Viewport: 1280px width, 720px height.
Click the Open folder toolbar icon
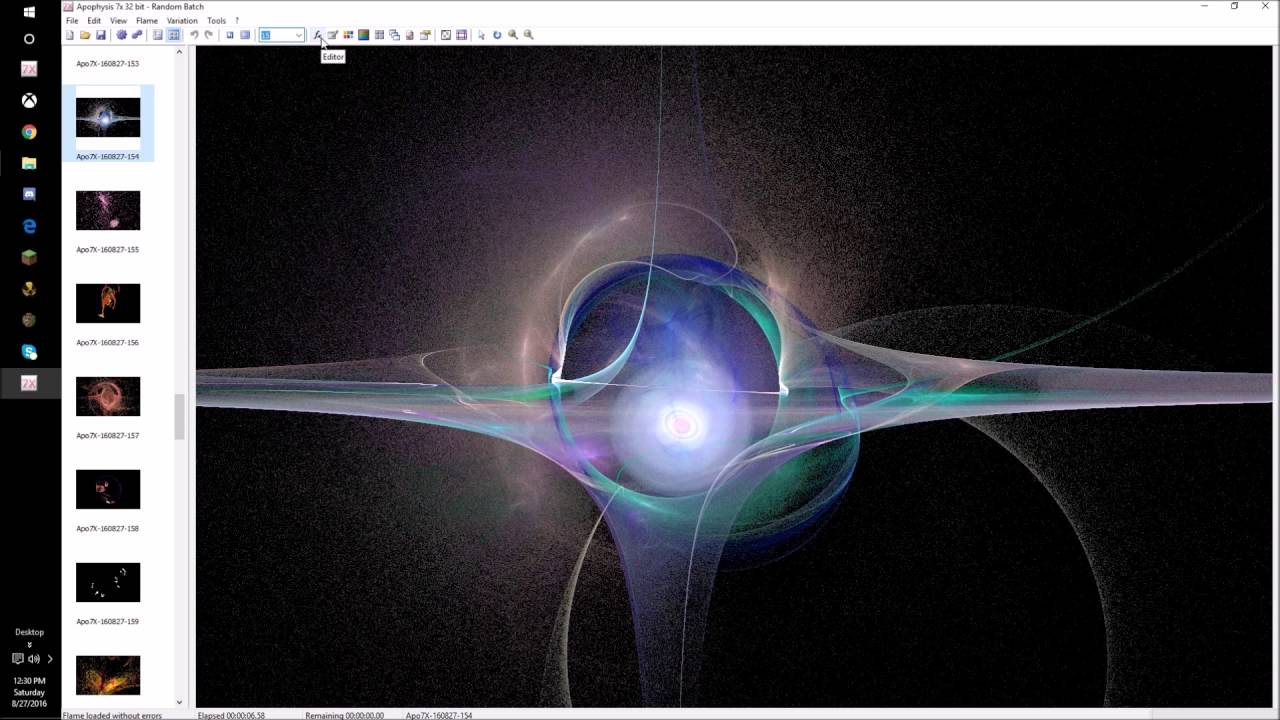[x=85, y=35]
